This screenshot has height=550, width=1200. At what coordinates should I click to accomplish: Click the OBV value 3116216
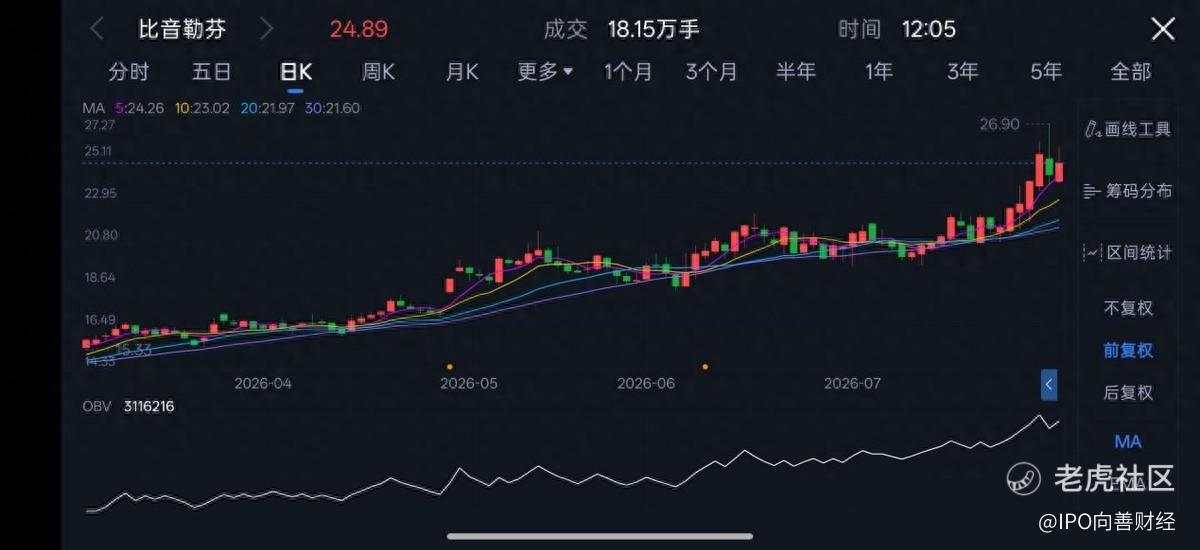[x=149, y=406]
